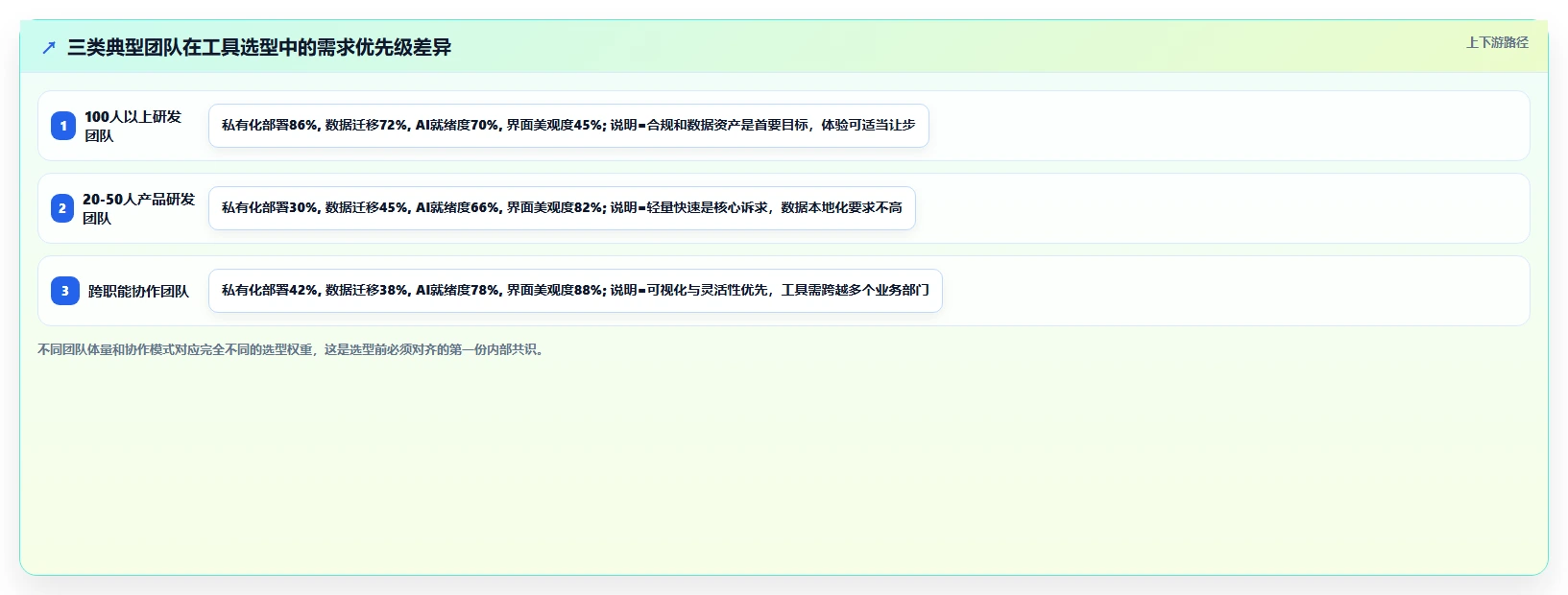Click the number 3 badge
This screenshot has width=1568, height=595.
click(65, 291)
